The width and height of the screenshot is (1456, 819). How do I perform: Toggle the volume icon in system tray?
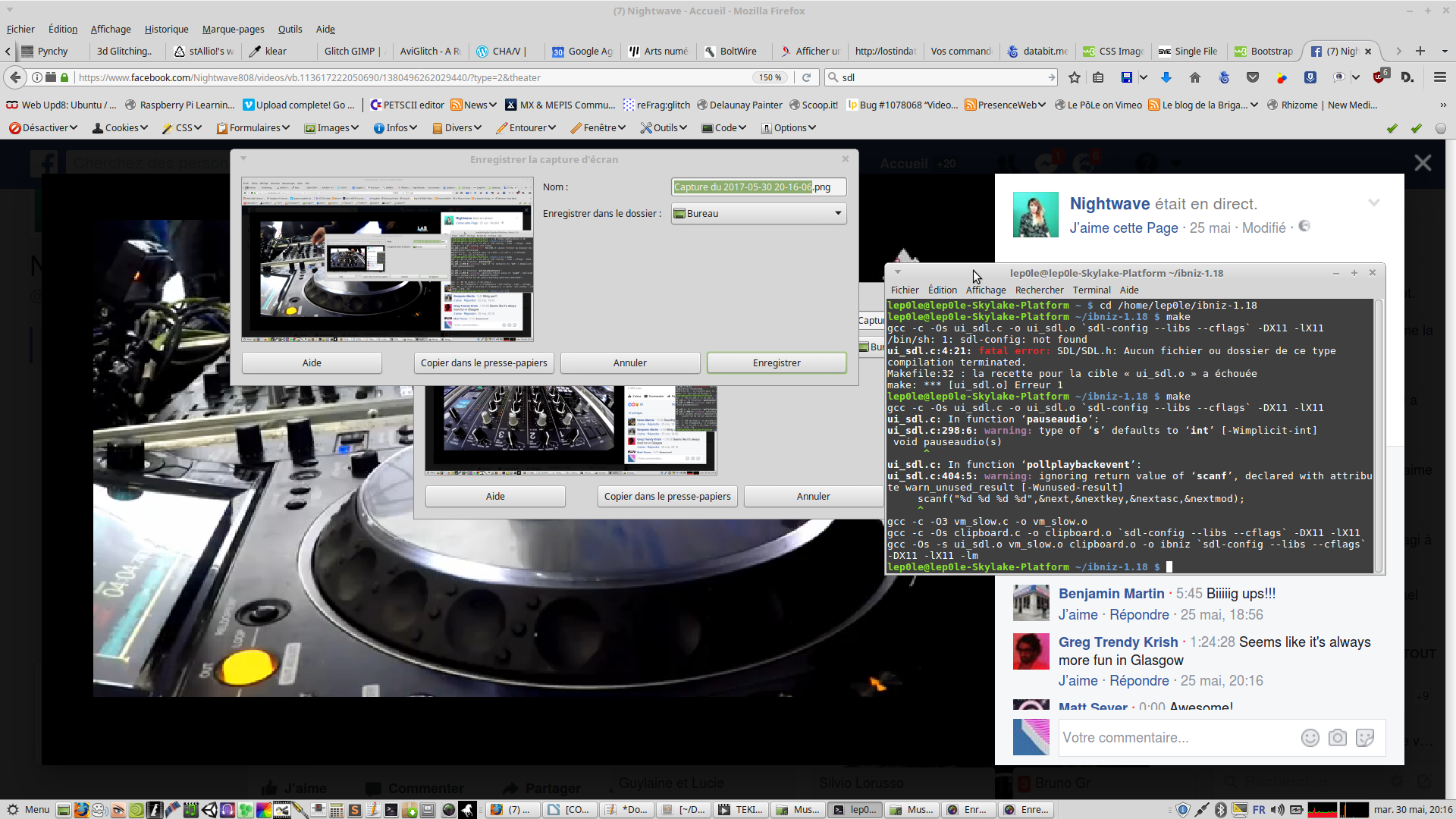coord(1278,810)
